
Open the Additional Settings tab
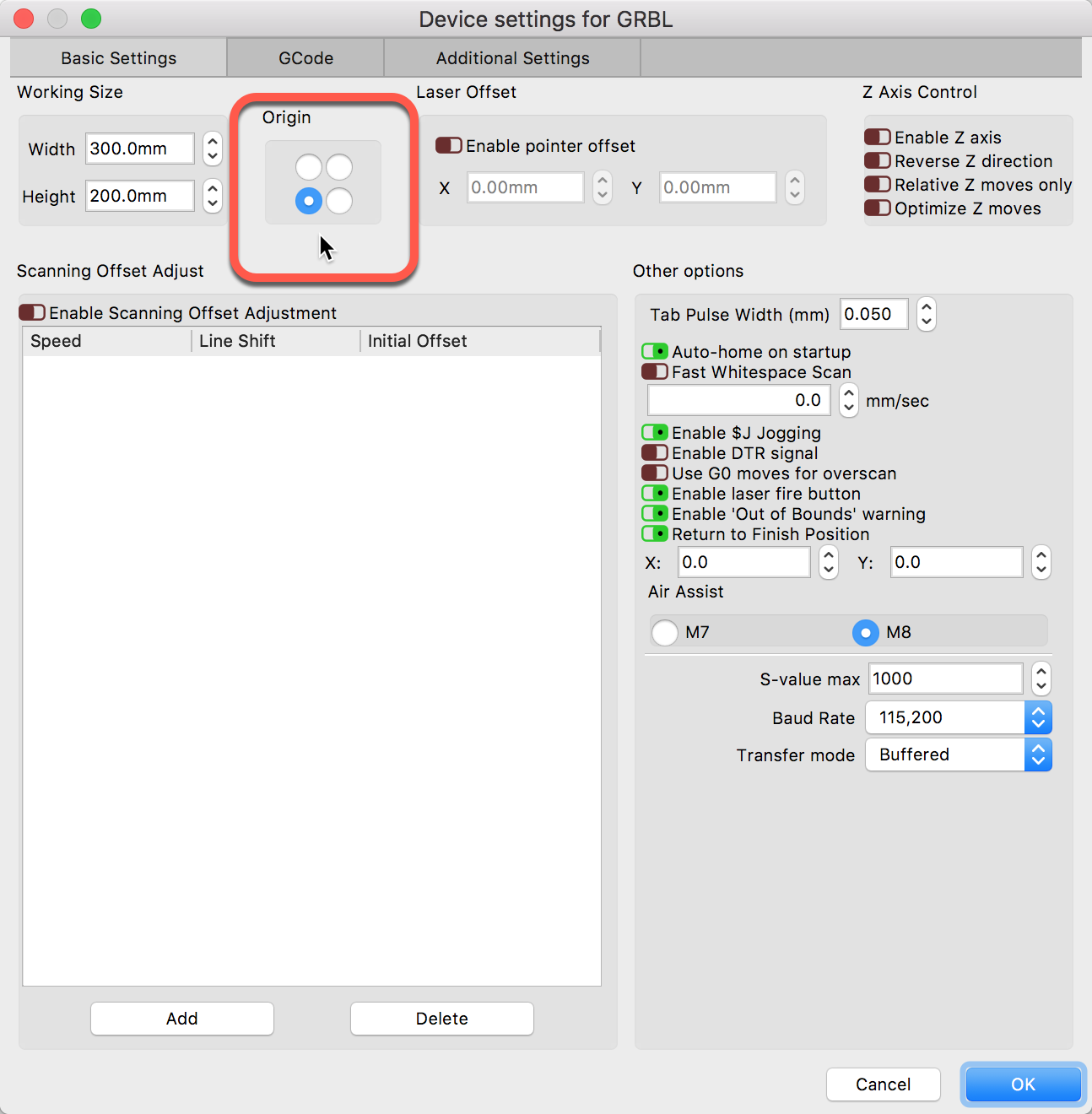click(x=512, y=58)
